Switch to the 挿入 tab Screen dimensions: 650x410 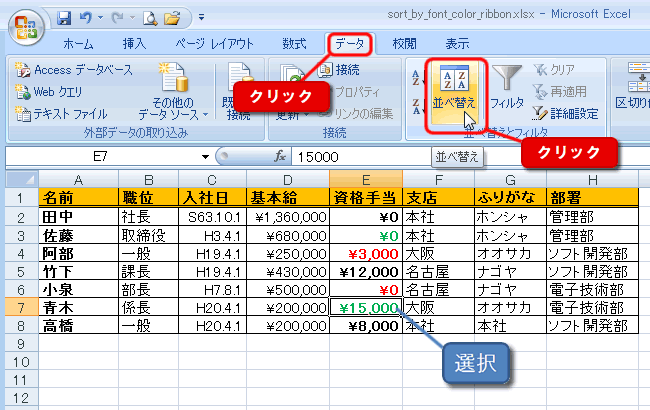[x=134, y=44]
